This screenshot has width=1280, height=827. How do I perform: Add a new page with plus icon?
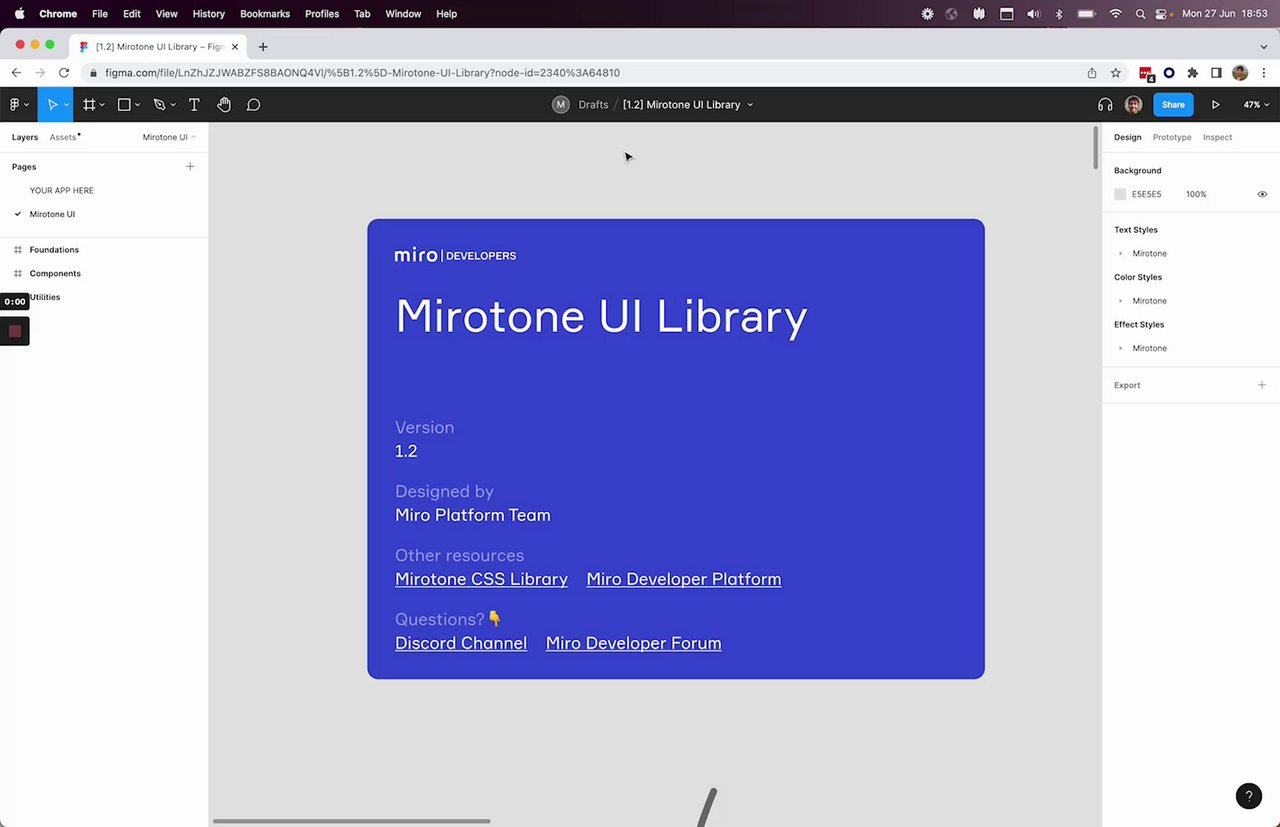point(190,167)
